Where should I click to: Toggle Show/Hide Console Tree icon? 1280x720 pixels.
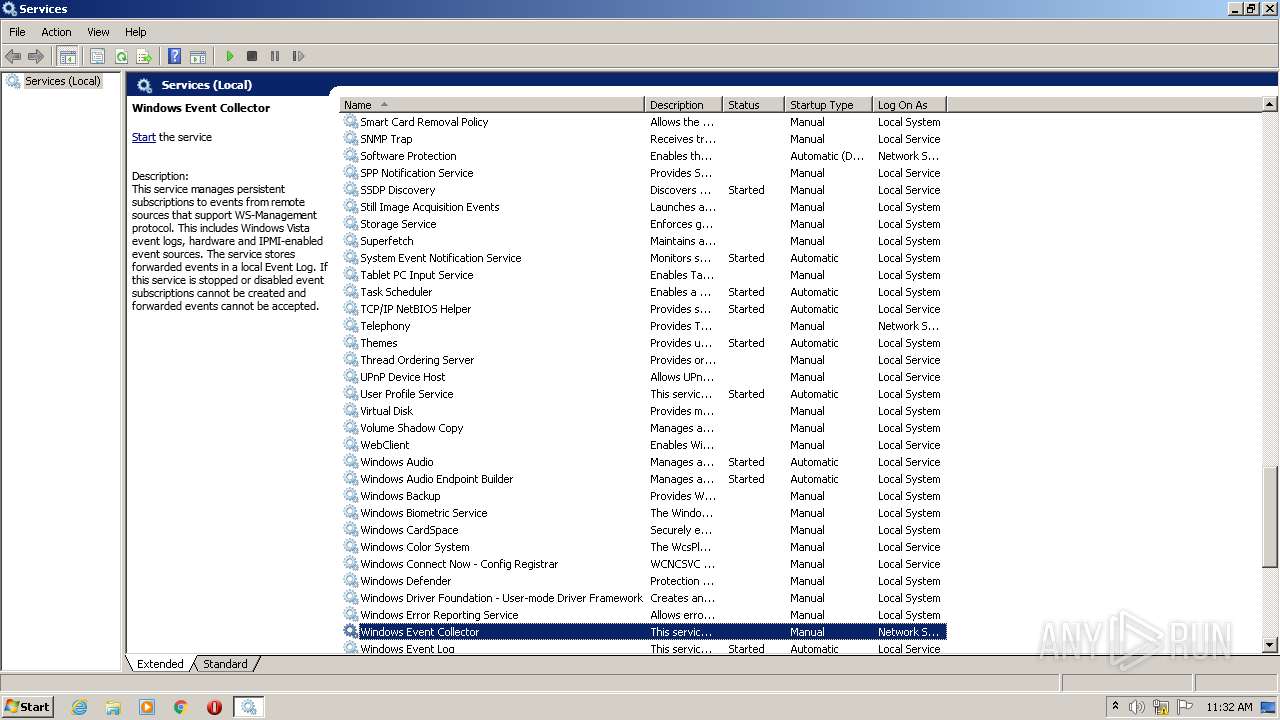coord(67,56)
